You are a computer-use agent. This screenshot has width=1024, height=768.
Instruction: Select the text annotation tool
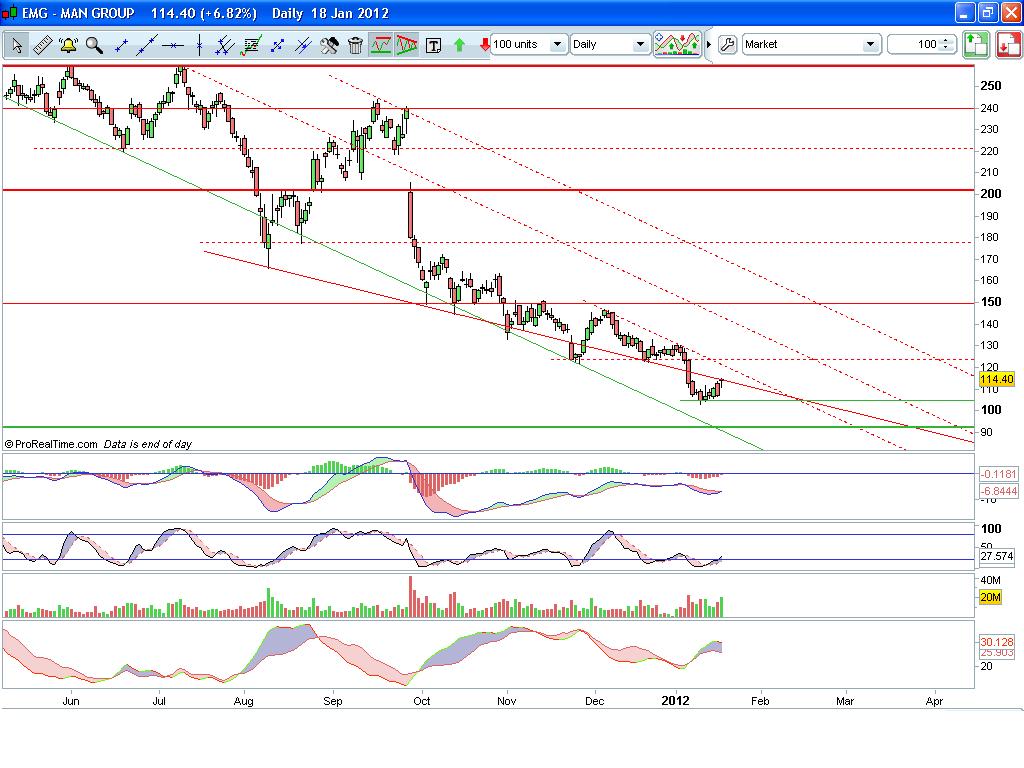coord(433,45)
